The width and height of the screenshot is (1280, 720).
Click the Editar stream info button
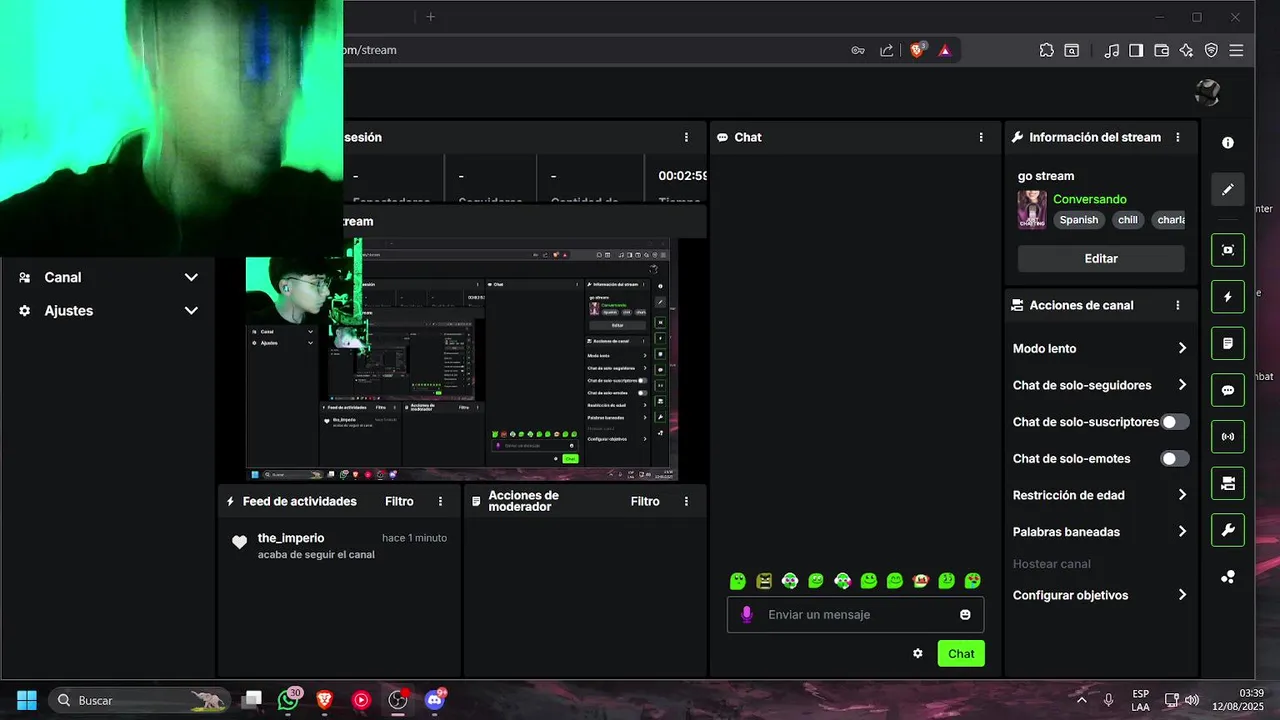point(1101,258)
